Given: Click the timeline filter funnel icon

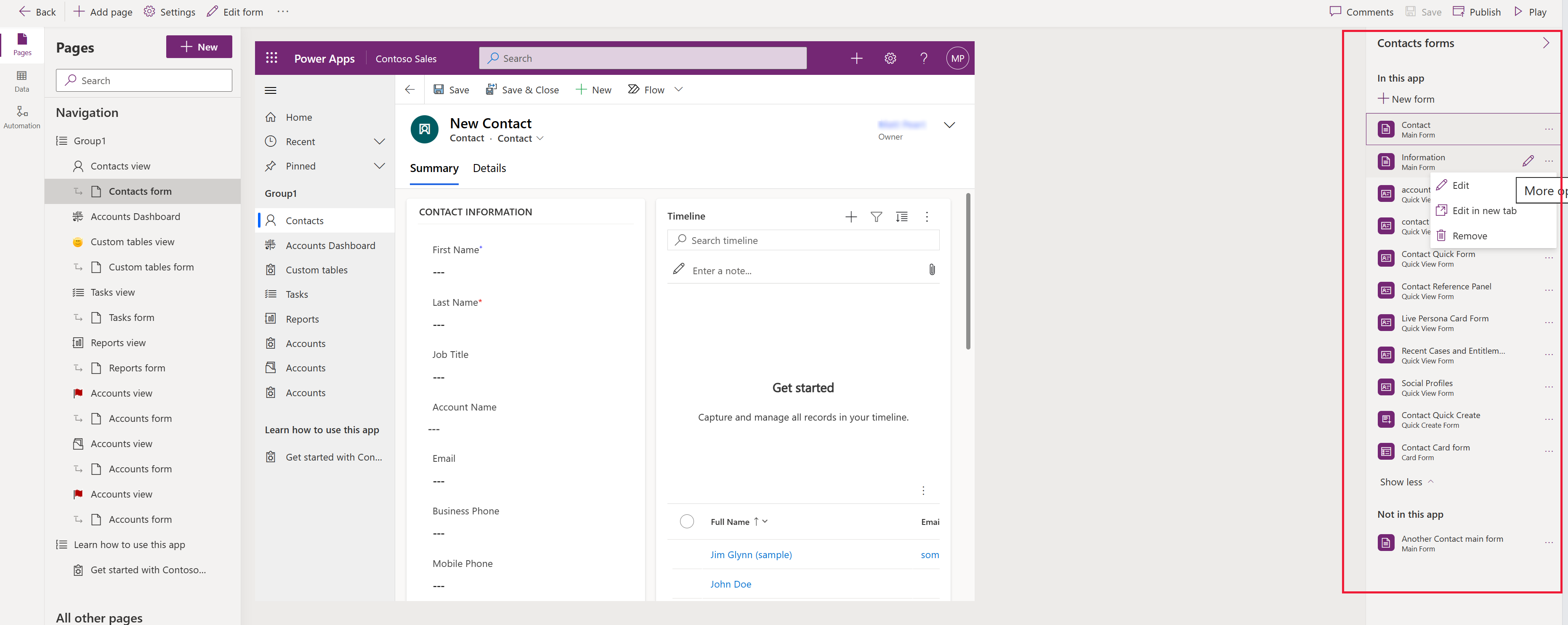Looking at the screenshot, I should (x=876, y=217).
